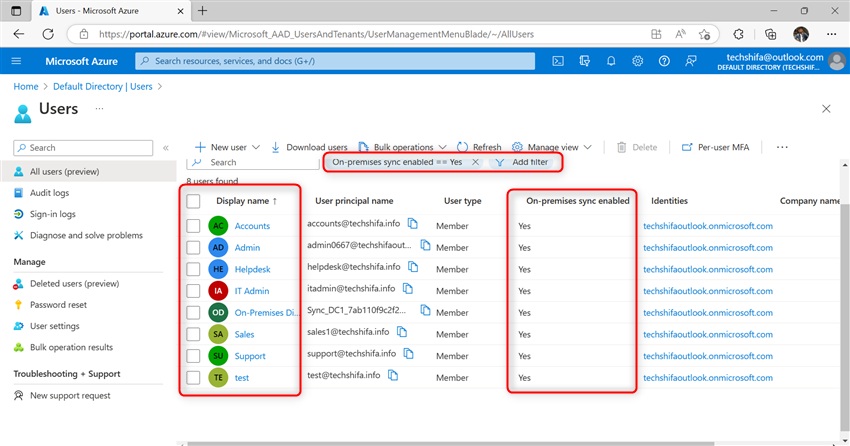Tick the Sales user checkbox
This screenshot has height=446, width=850.
tap(193, 334)
